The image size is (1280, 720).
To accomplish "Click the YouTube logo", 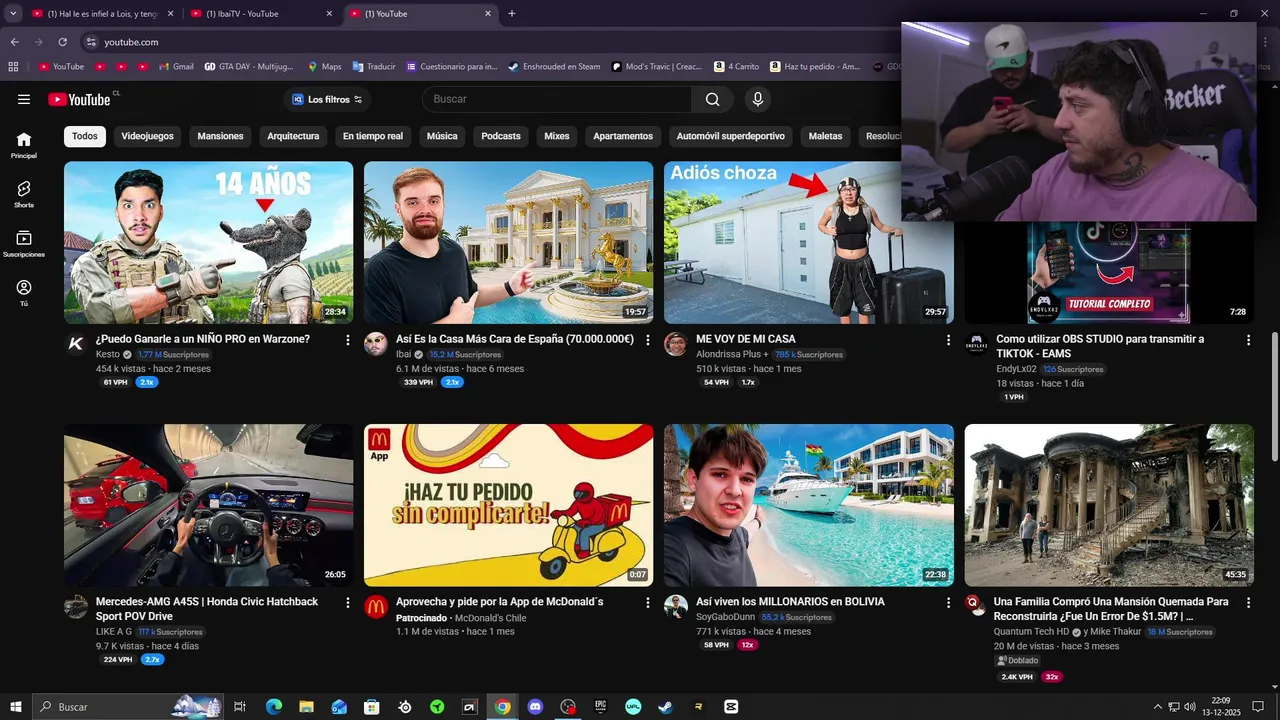I will tap(80, 99).
